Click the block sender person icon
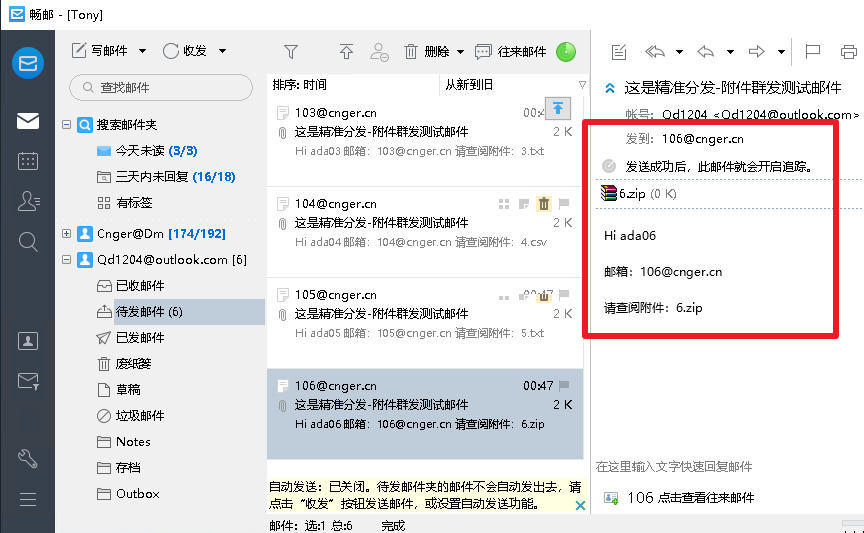 [379, 52]
